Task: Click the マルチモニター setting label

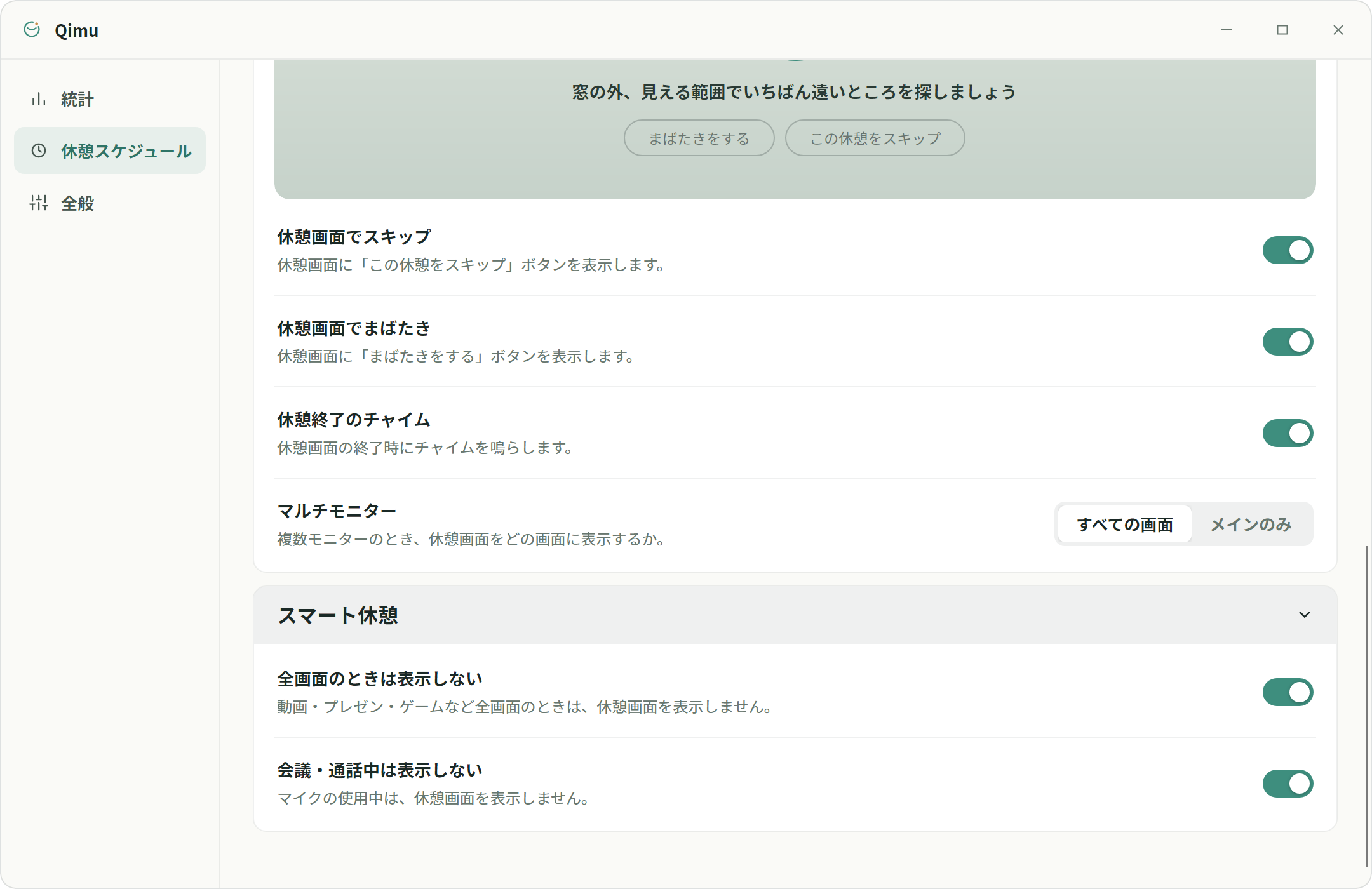Action: click(x=337, y=511)
